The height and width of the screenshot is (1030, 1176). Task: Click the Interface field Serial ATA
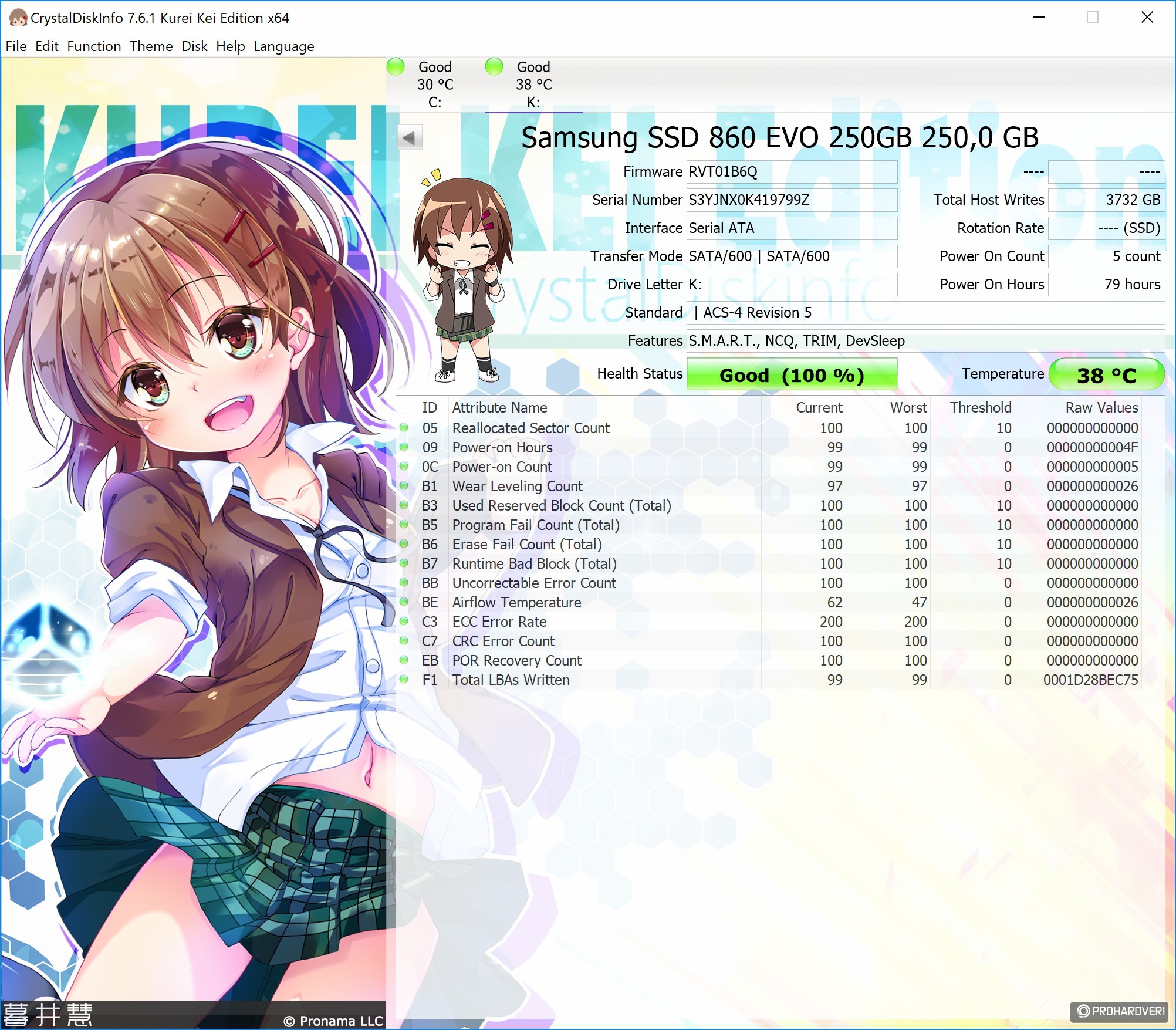pyautogui.click(x=792, y=228)
